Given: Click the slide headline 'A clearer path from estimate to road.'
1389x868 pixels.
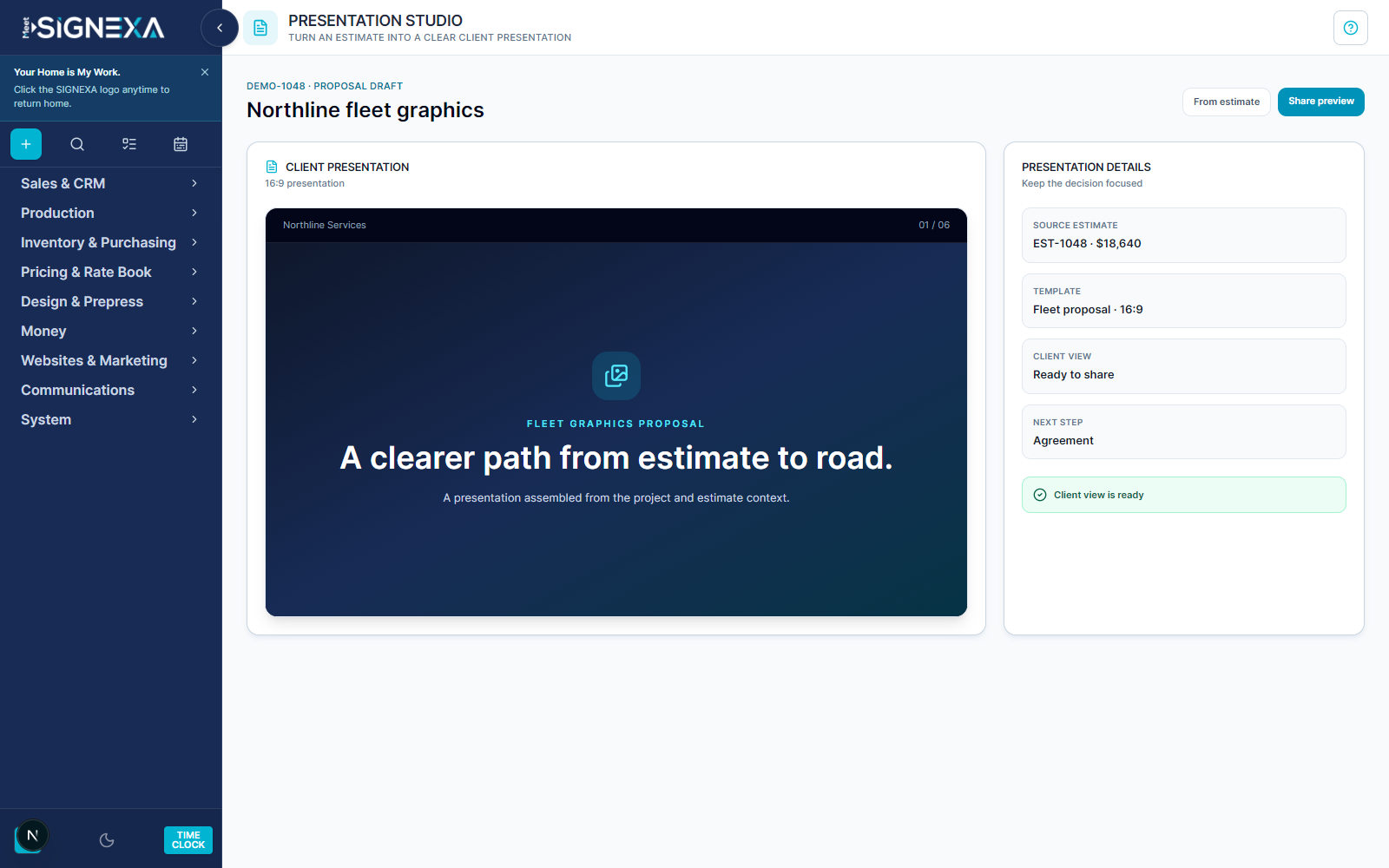Looking at the screenshot, I should pos(616,457).
